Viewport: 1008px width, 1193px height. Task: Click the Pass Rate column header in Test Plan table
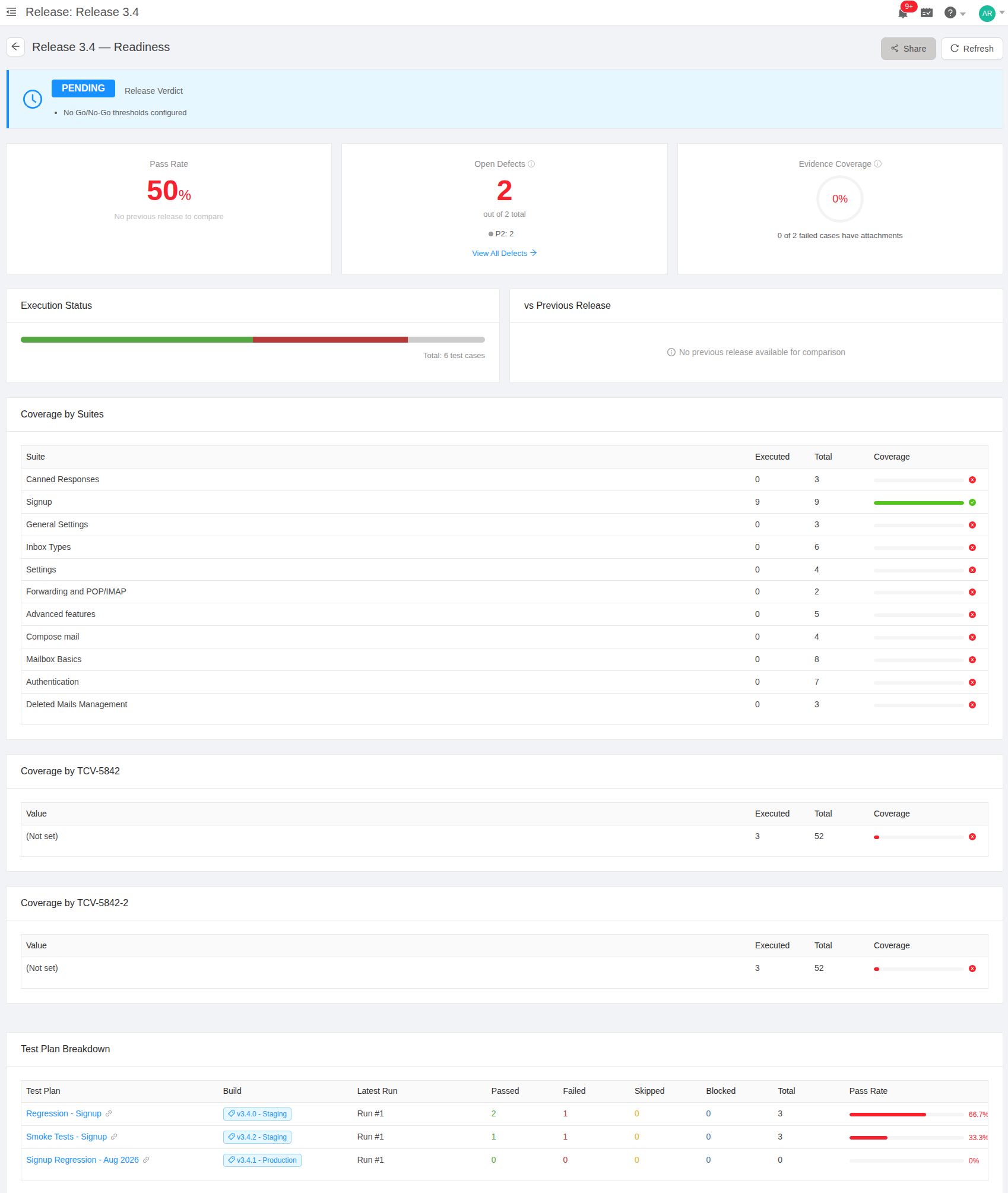click(x=868, y=1091)
